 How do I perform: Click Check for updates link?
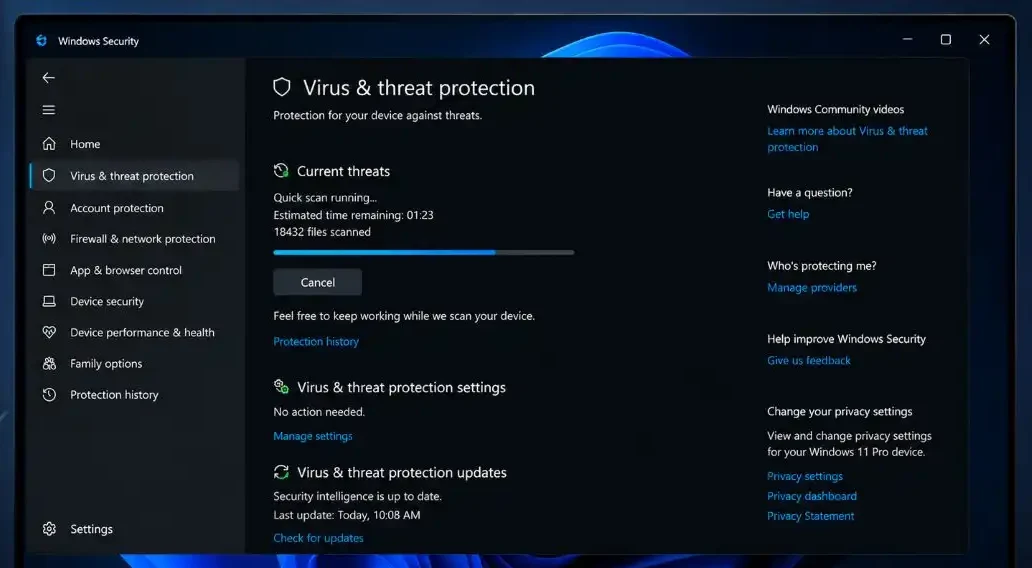(318, 538)
